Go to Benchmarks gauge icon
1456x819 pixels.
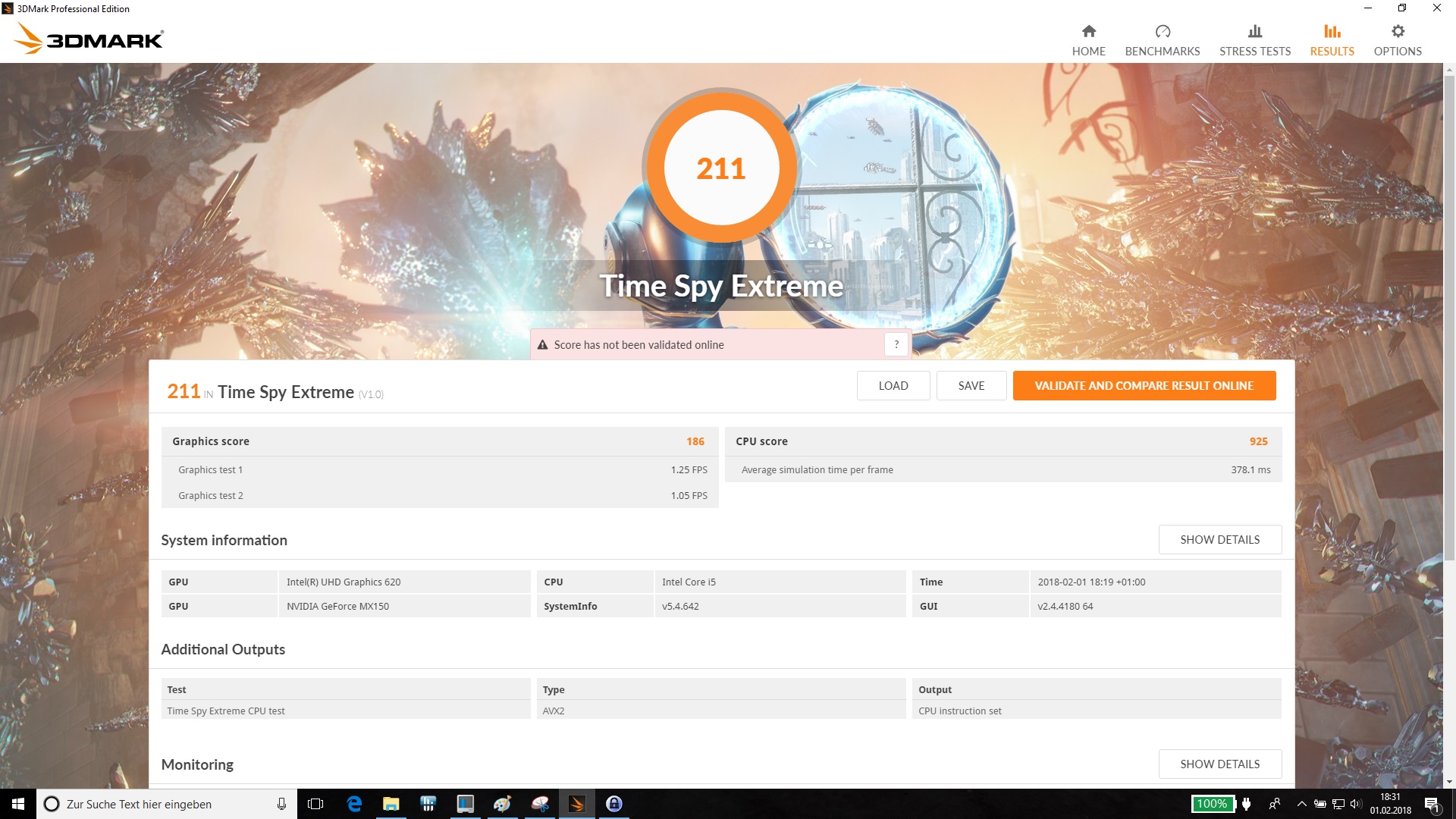(1162, 32)
